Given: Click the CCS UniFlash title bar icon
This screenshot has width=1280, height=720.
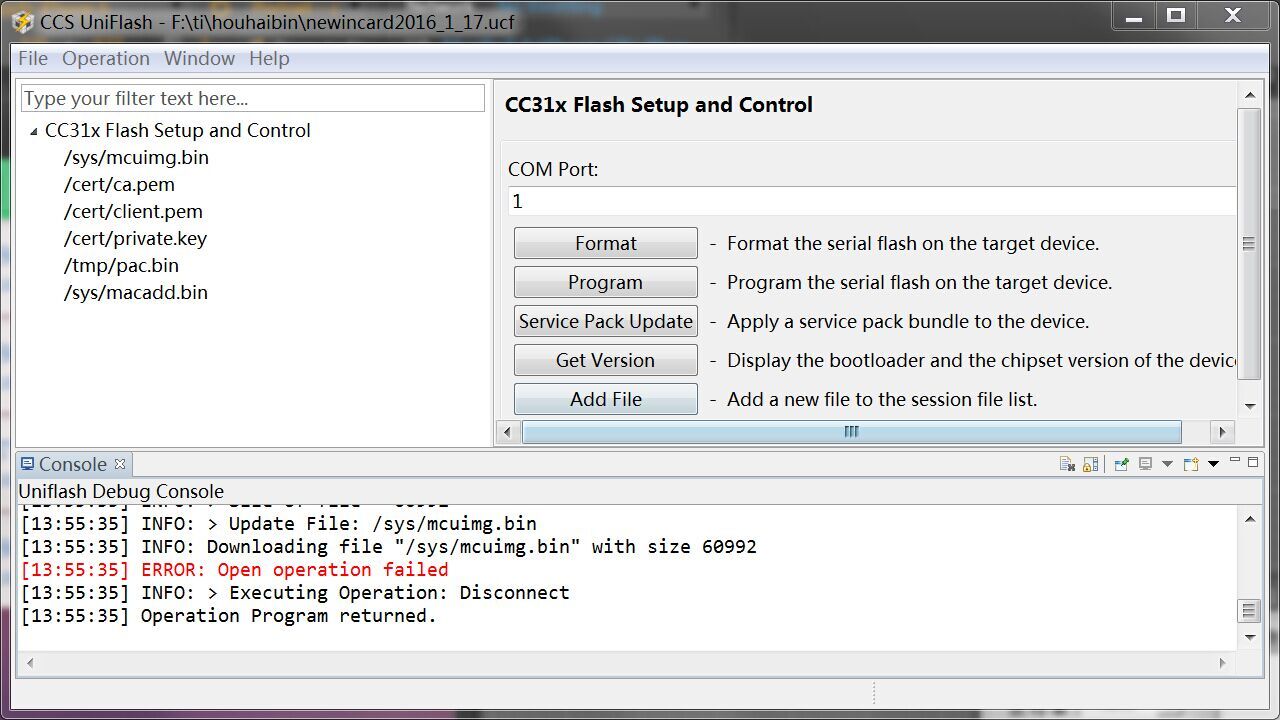Looking at the screenshot, I should coord(22,21).
